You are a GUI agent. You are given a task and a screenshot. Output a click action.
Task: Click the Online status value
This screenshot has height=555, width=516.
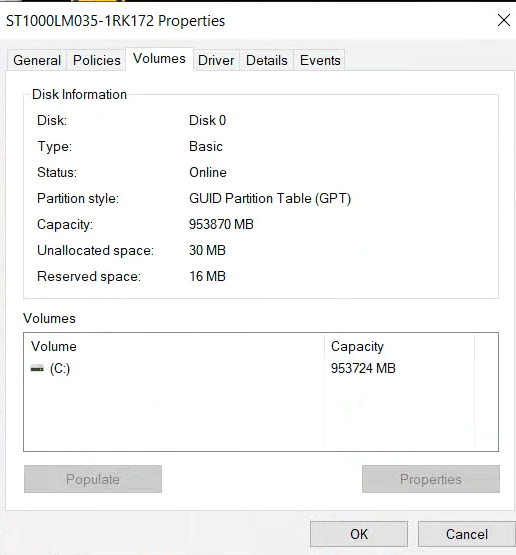point(208,172)
